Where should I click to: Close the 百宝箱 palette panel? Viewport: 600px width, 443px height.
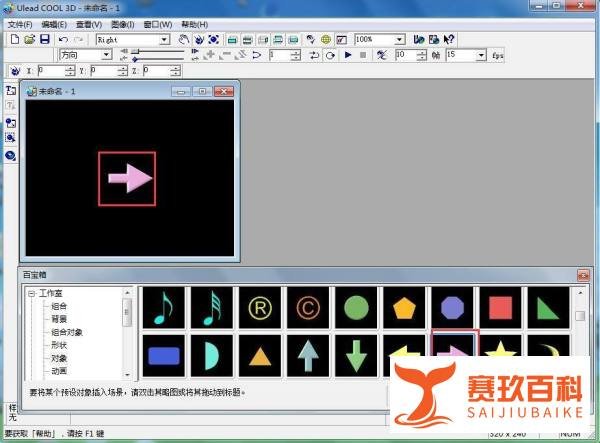click(583, 275)
